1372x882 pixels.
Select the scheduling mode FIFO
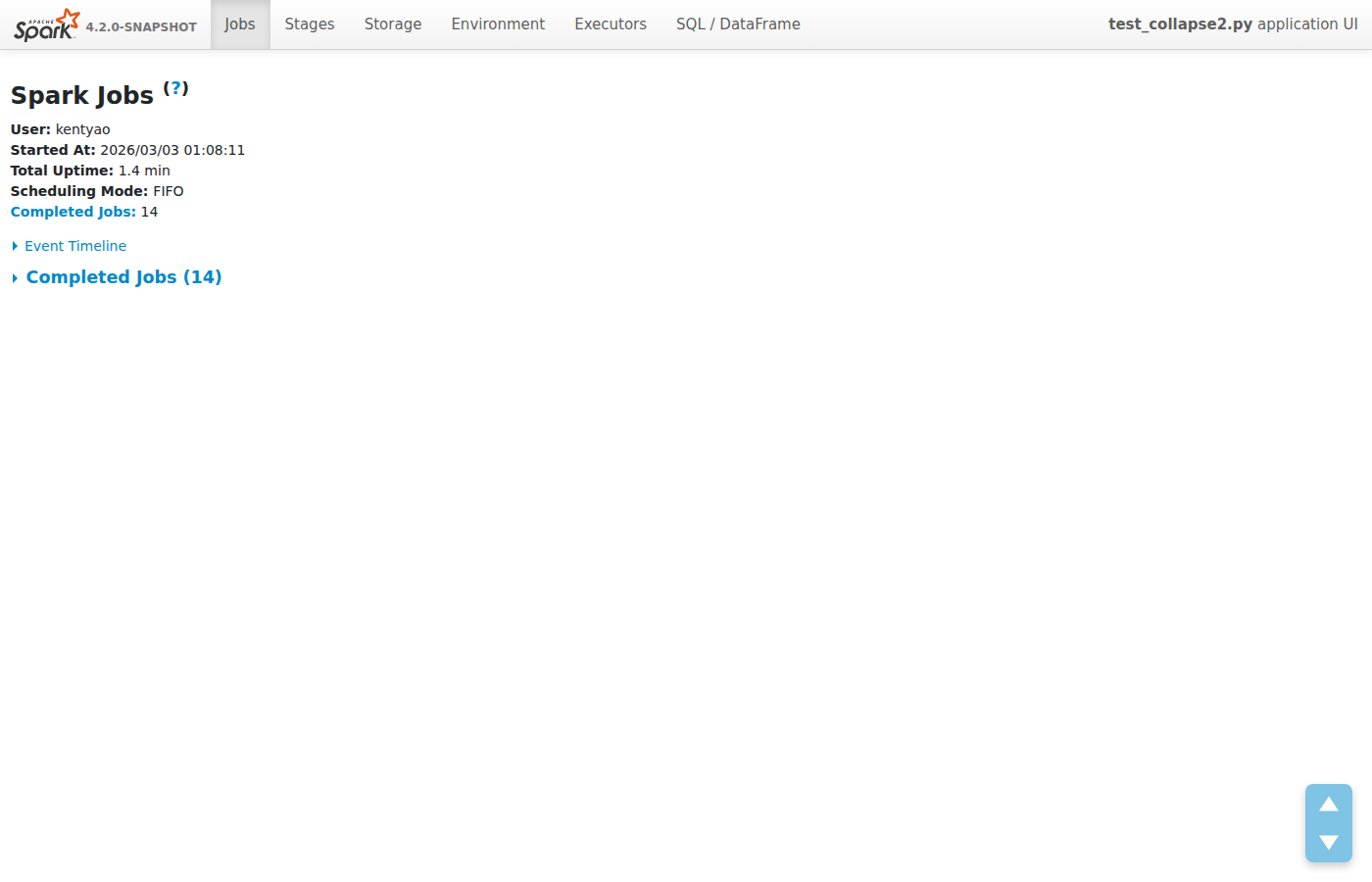(x=169, y=191)
